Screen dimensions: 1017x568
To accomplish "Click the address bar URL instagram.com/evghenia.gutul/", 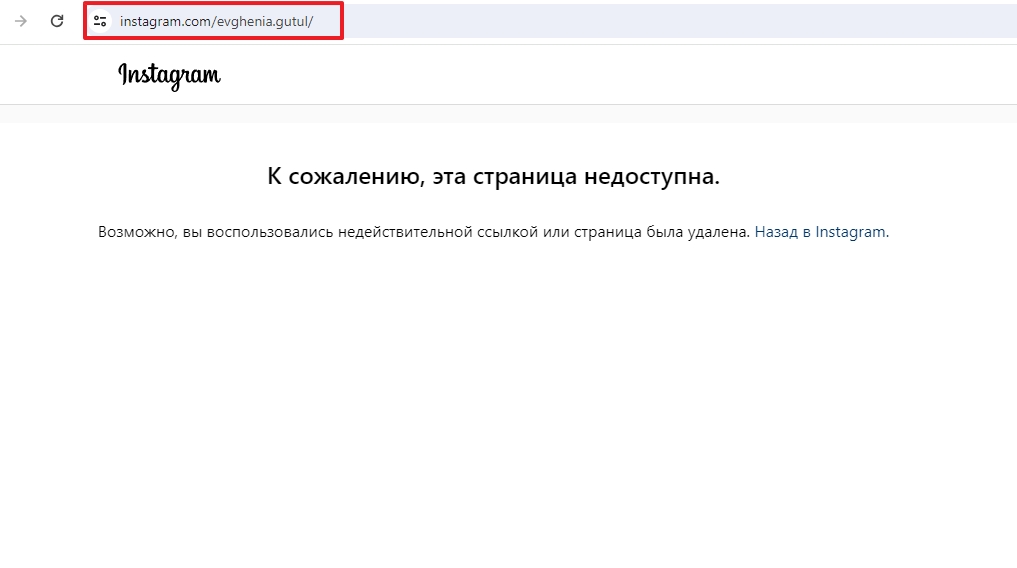I will 216,21.
